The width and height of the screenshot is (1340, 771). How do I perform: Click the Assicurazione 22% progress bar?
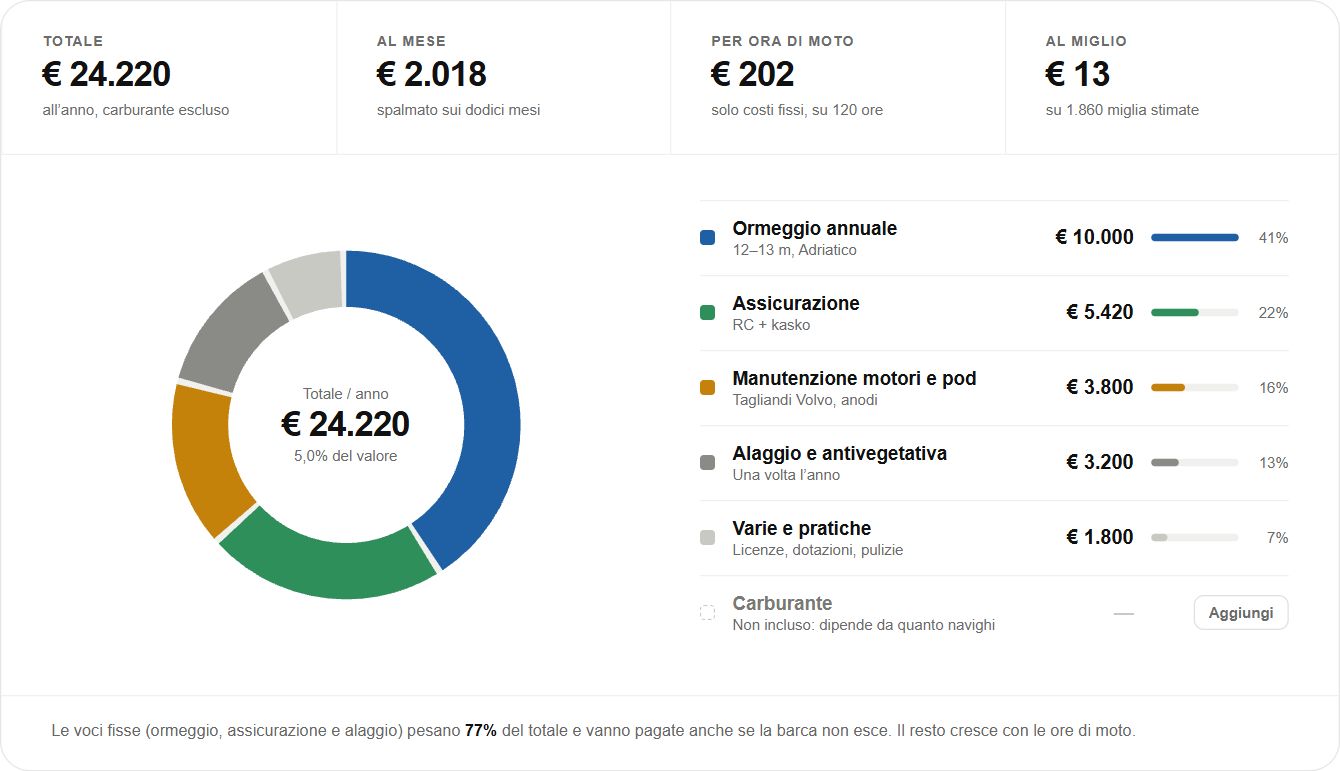1195,313
